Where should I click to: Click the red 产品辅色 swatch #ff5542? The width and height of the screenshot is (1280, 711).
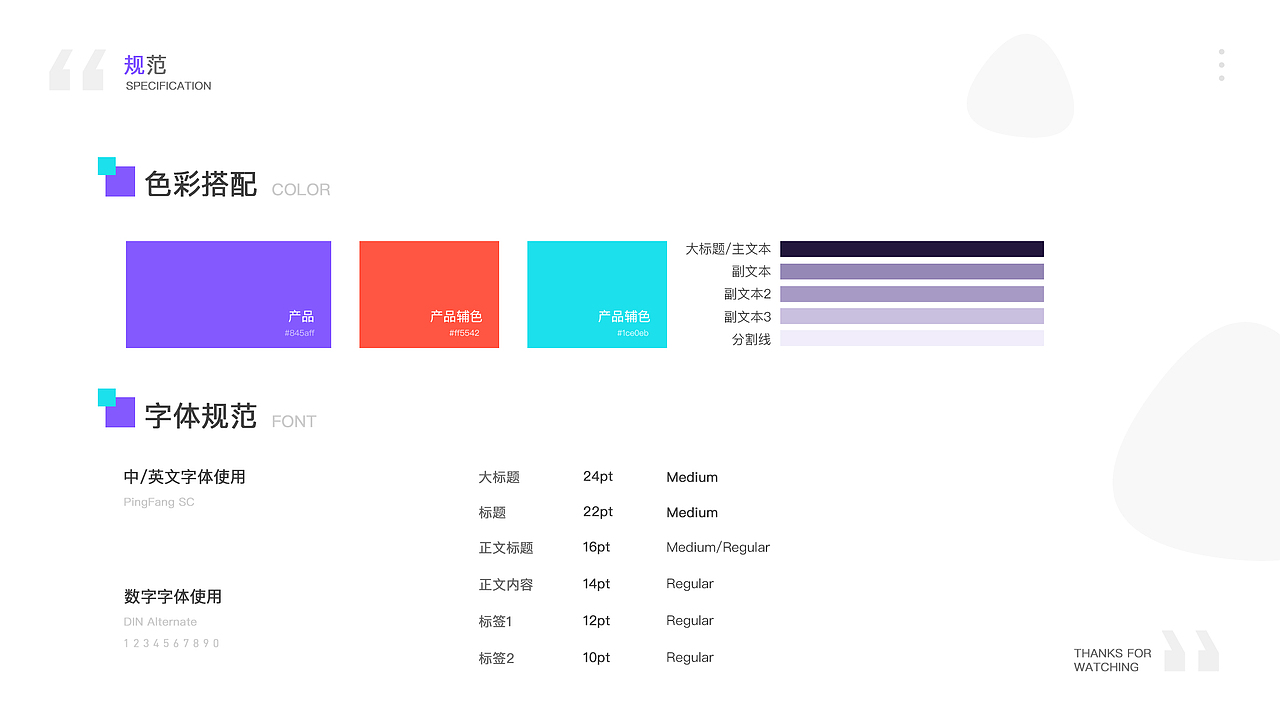tap(429, 294)
